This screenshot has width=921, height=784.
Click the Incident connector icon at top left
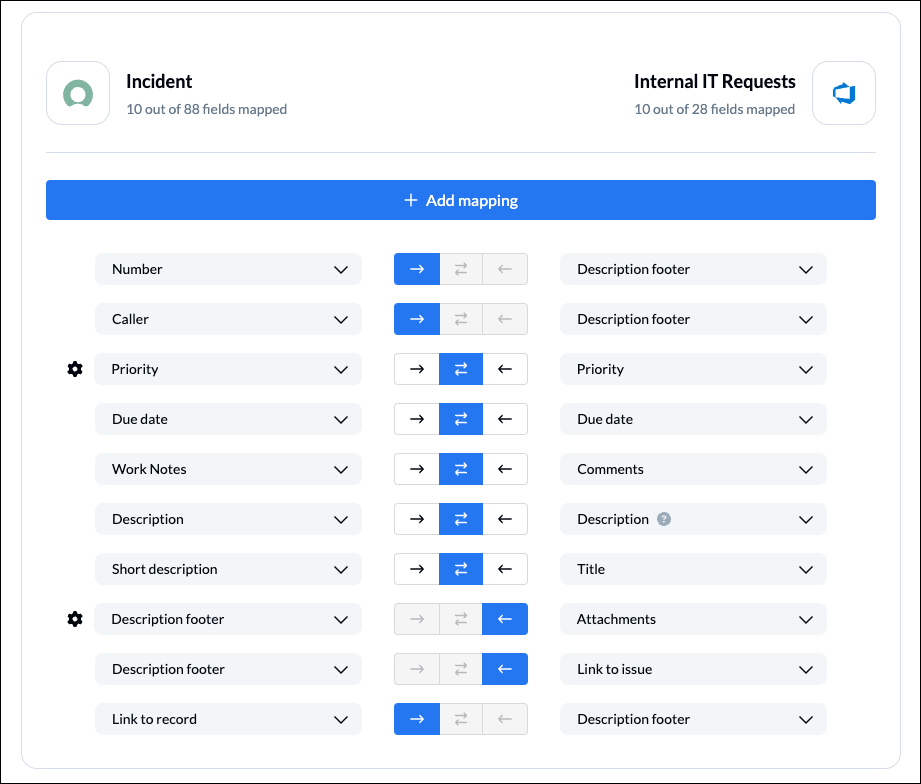78,92
